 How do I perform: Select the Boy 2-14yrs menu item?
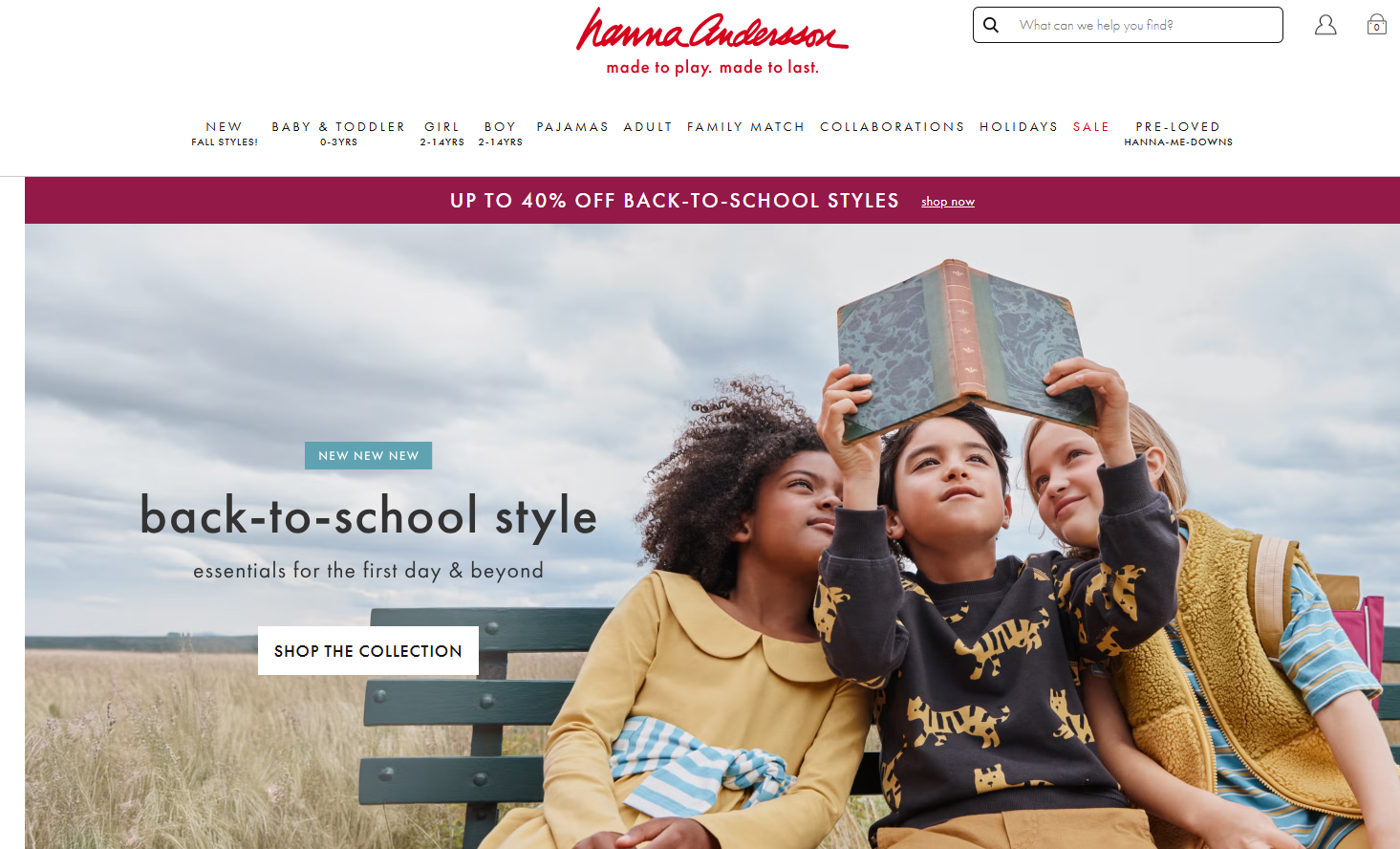tap(501, 134)
